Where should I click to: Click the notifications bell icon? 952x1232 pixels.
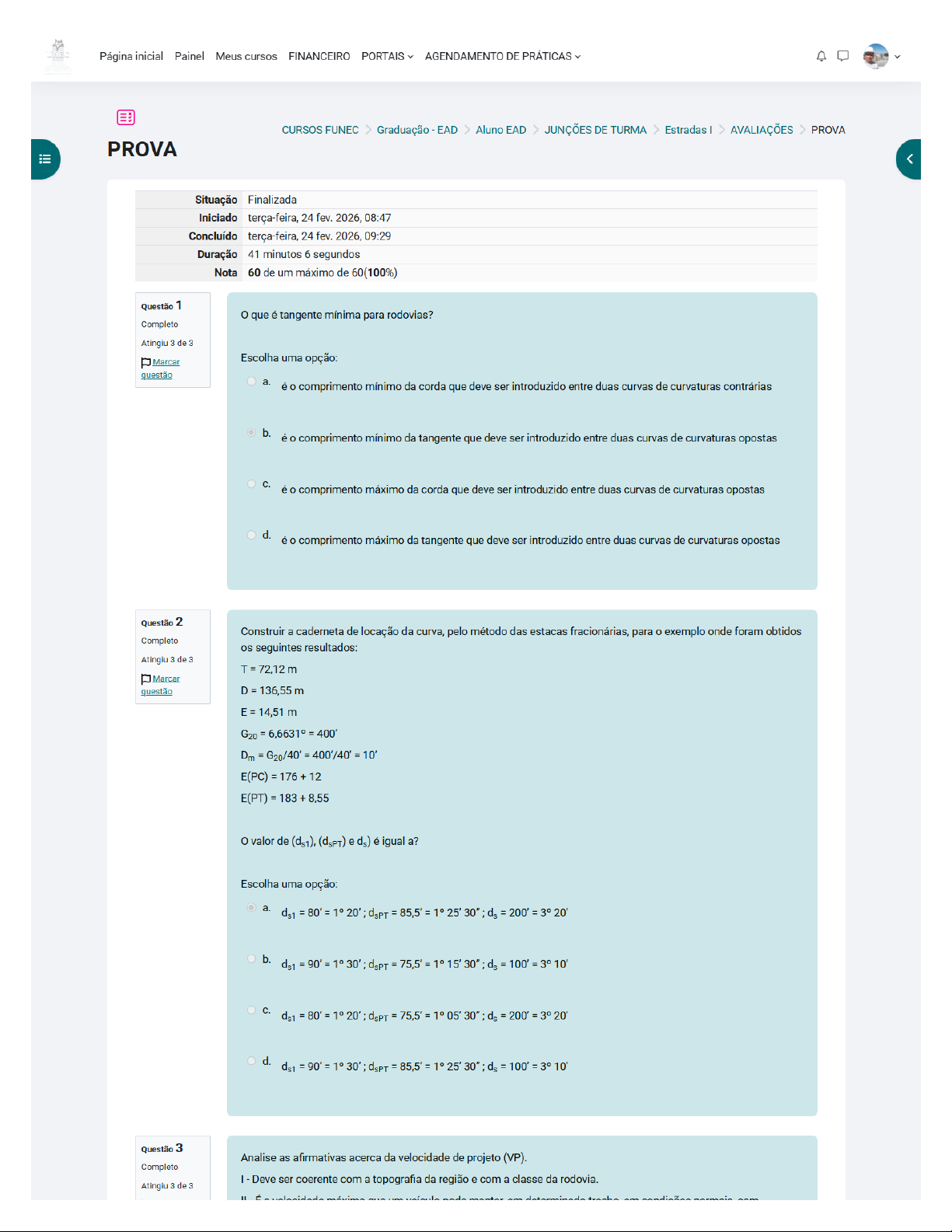tap(821, 56)
